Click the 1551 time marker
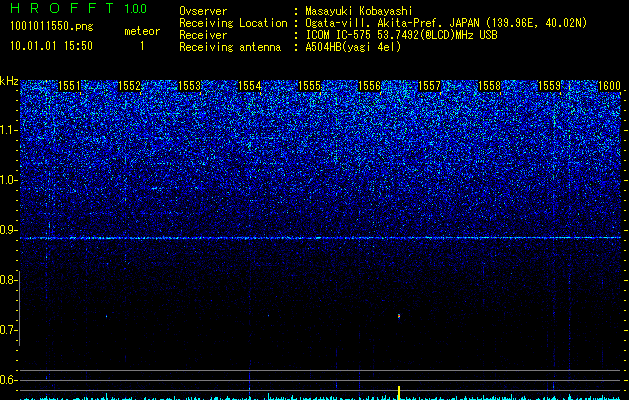The image size is (629, 400). 69,86
